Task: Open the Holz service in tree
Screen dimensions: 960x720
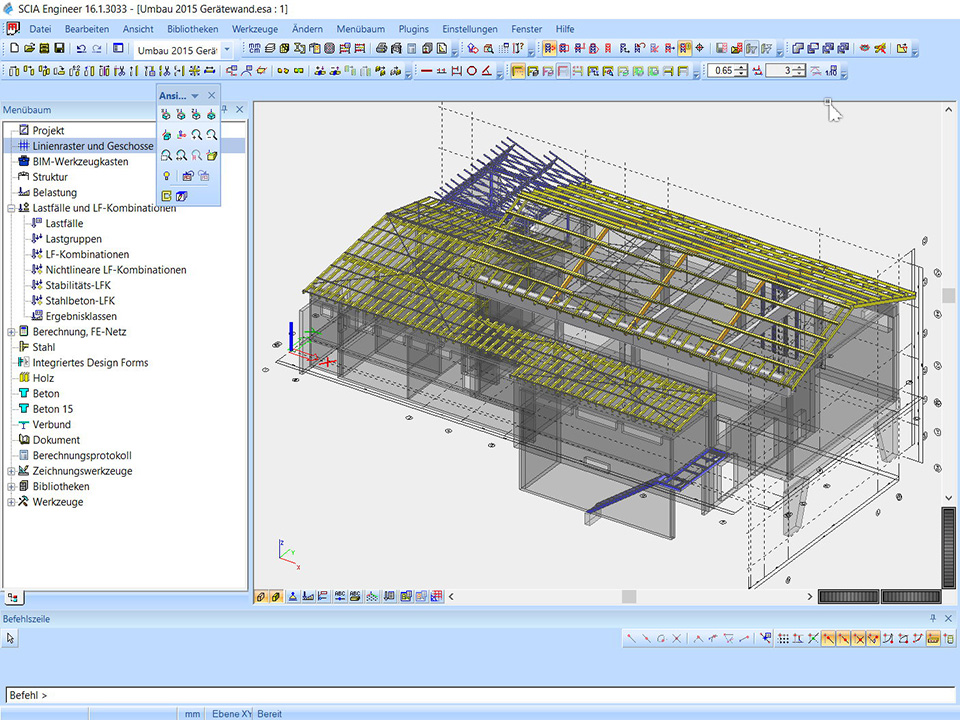Action: click(43, 378)
